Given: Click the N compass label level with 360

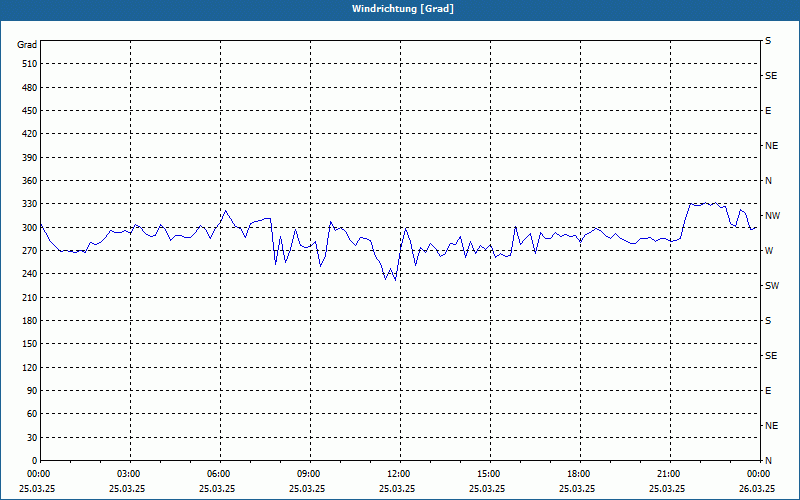Looking at the screenshot, I should click(x=768, y=181).
